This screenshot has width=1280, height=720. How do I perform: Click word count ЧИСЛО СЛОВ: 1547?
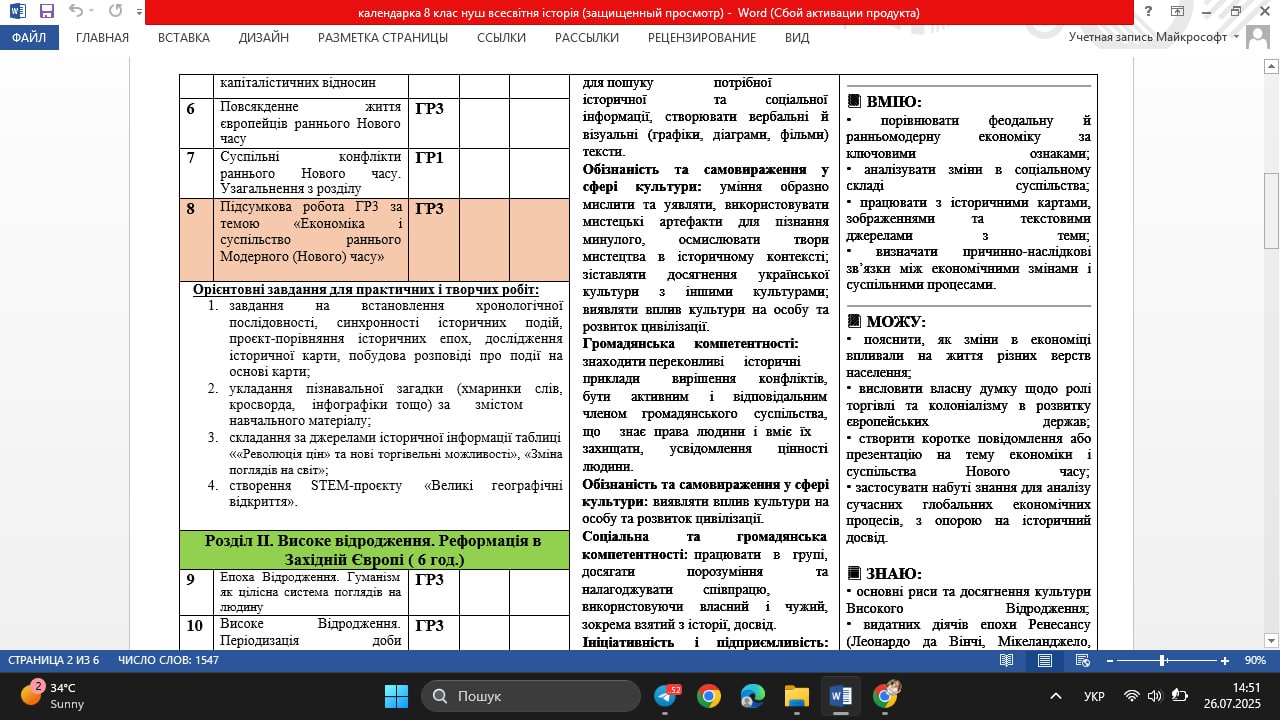[168, 660]
